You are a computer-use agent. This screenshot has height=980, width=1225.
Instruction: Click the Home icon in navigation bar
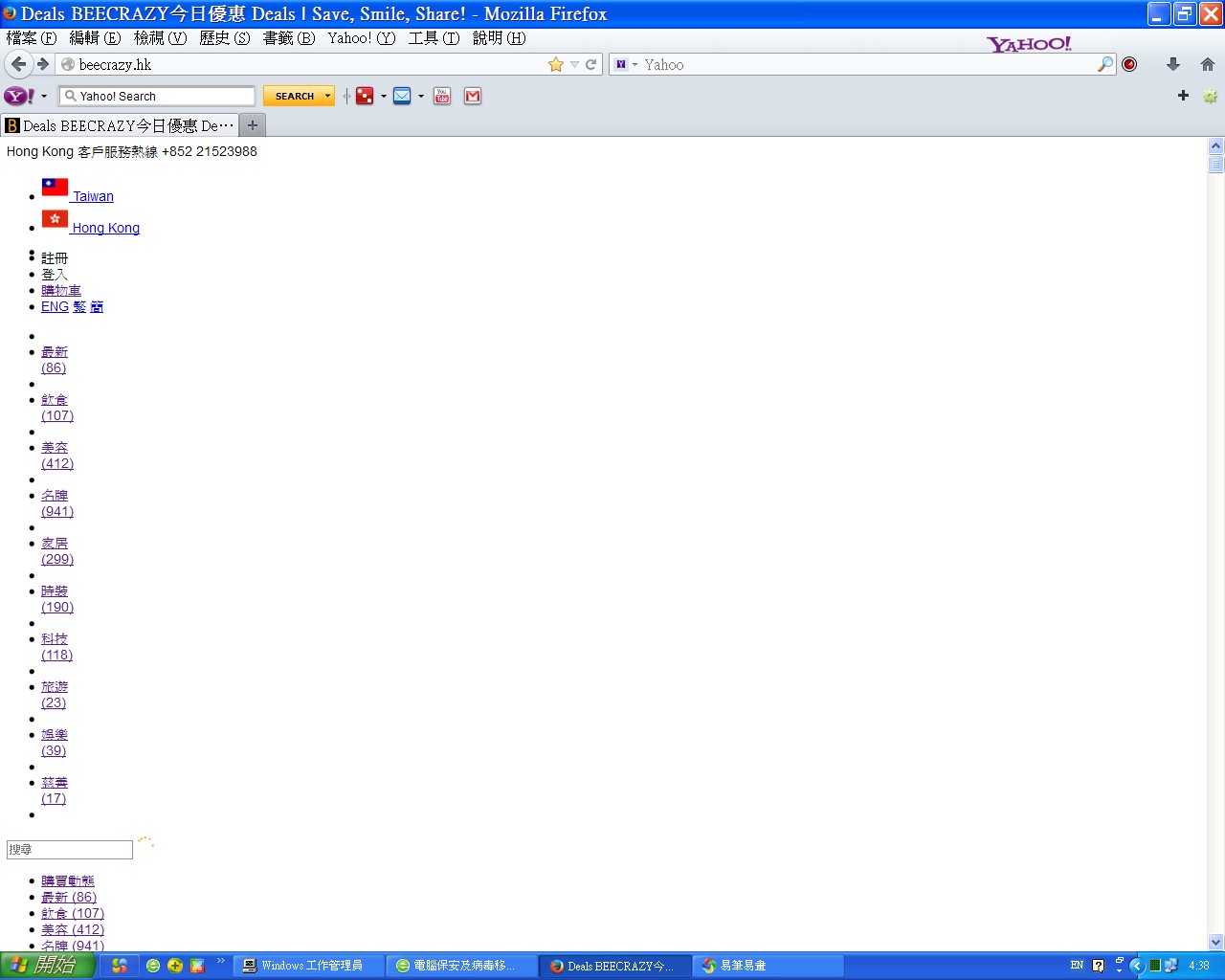click(x=1208, y=64)
